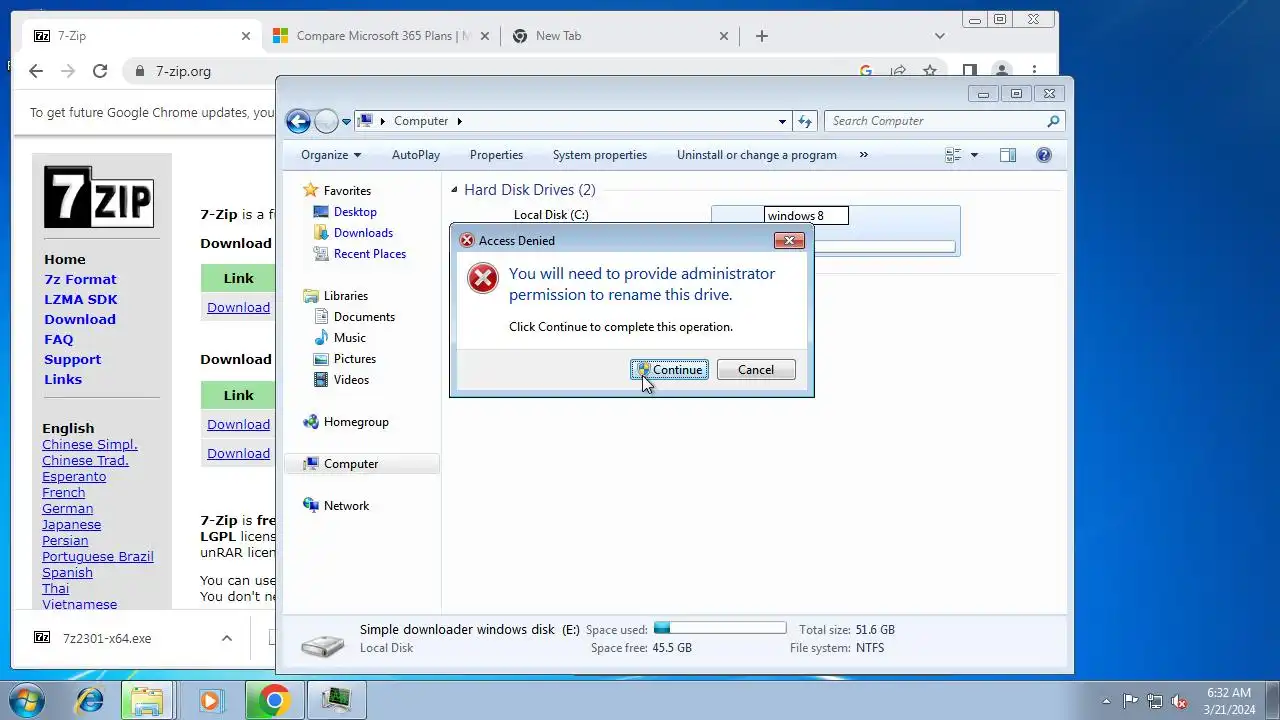Collapse the Hard Disk Drives group
The image size is (1280, 720).
(x=454, y=190)
